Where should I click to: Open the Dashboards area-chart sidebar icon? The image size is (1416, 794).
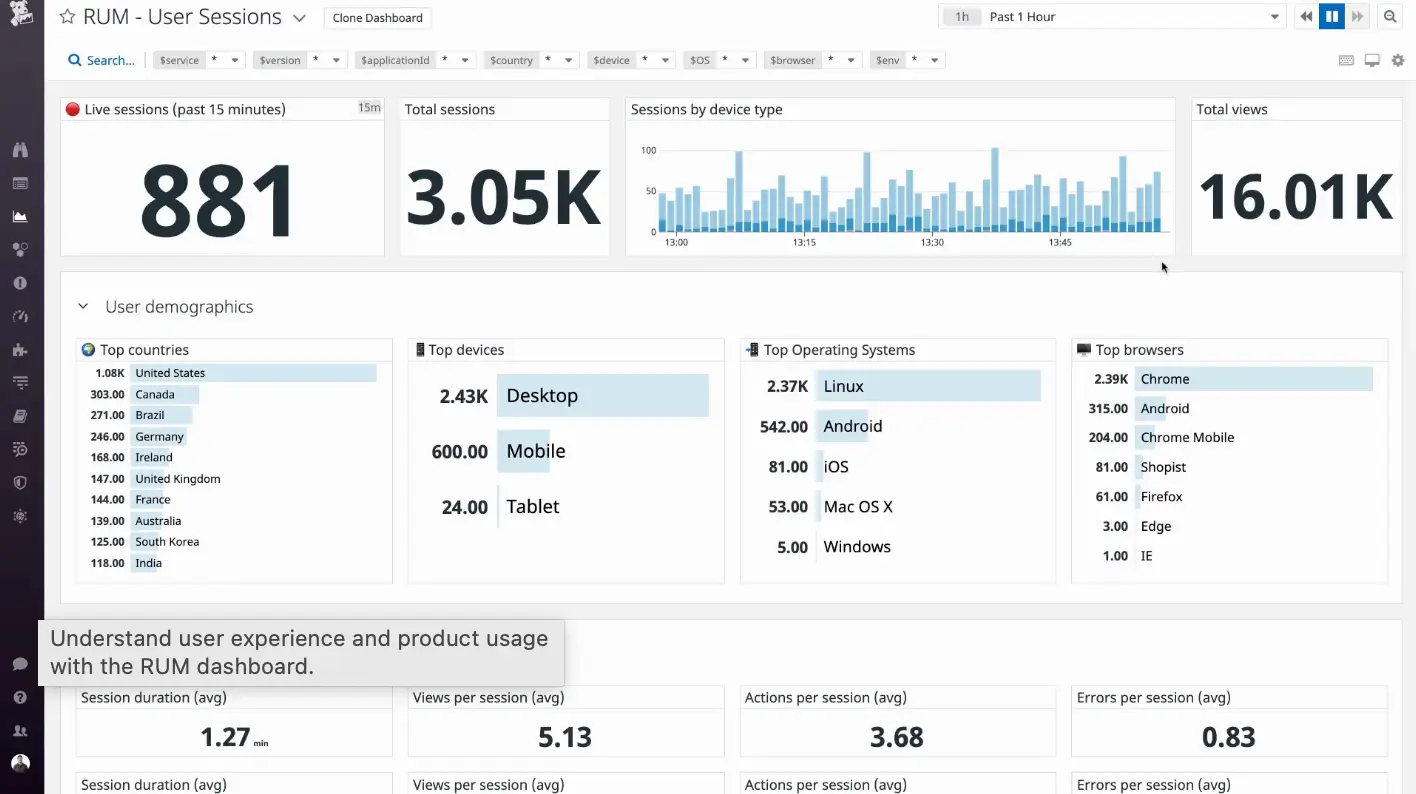coord(20,216)
